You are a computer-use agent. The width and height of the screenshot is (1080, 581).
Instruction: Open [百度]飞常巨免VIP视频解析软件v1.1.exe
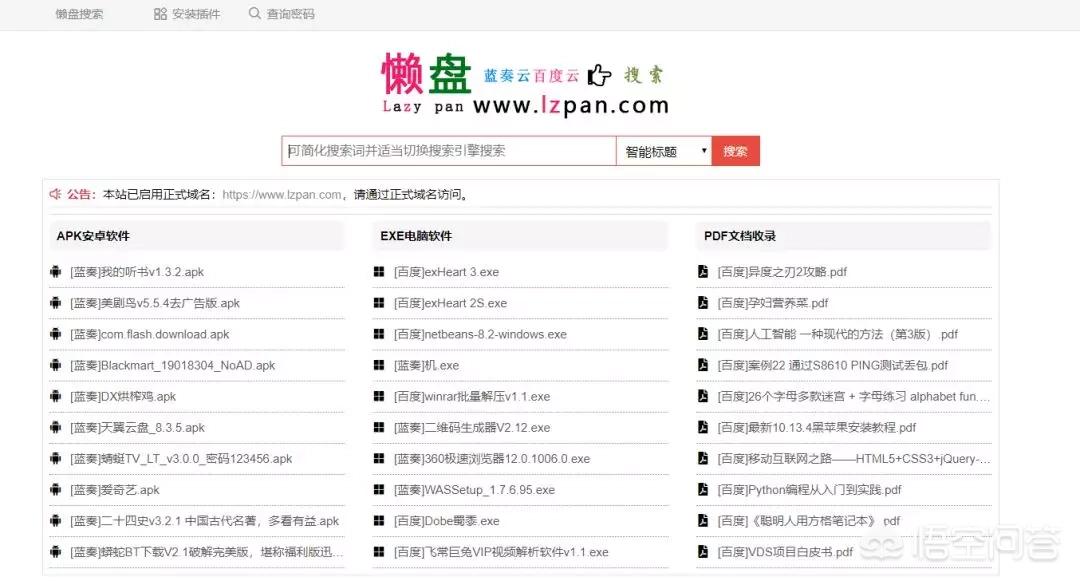click(501, 552)
